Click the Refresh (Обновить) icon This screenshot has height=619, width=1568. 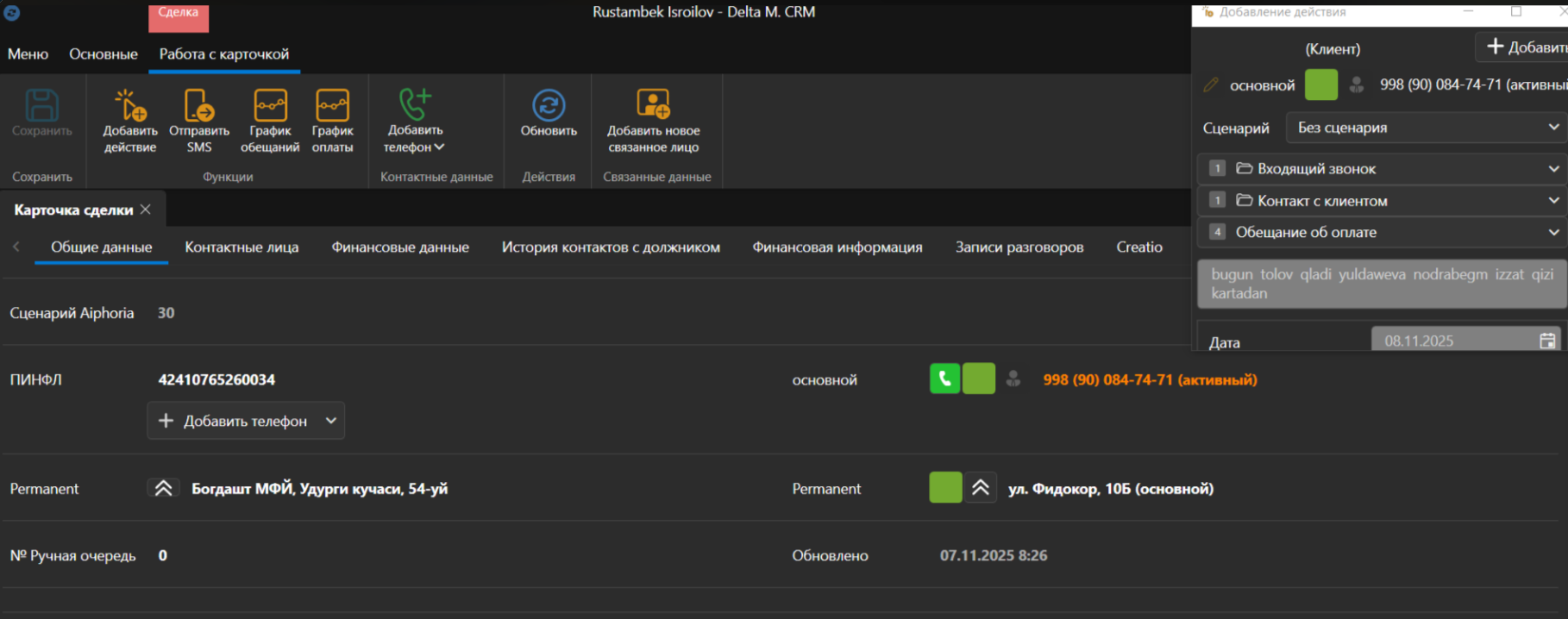point(549,106)
